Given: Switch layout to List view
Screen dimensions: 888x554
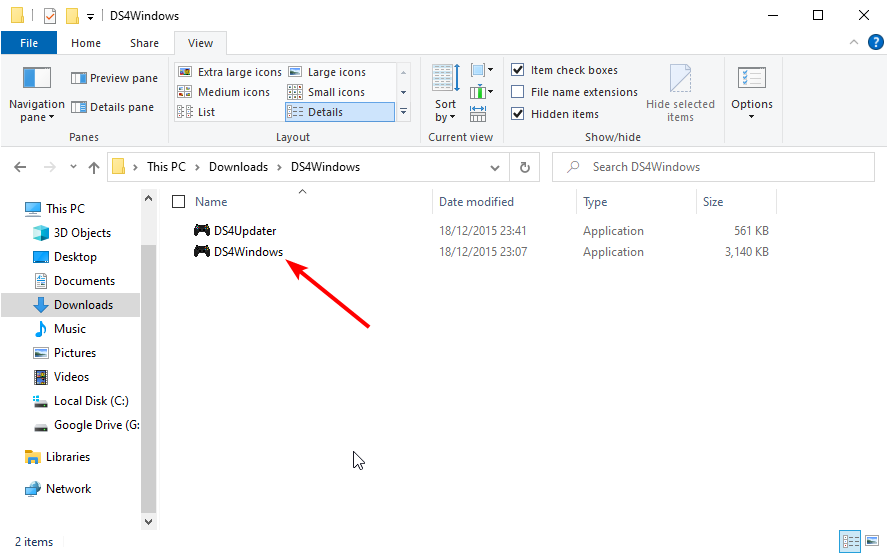Looking at the screenshot, I should 196,112.
